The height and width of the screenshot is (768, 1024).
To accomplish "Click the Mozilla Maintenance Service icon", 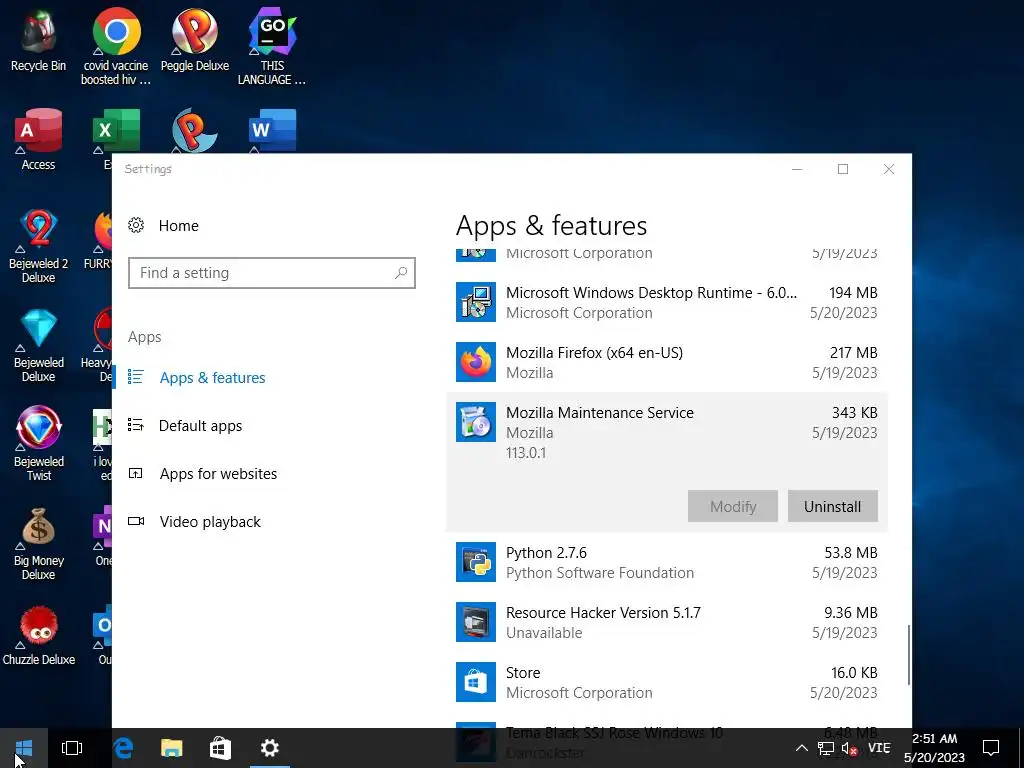I will [475, 422].
